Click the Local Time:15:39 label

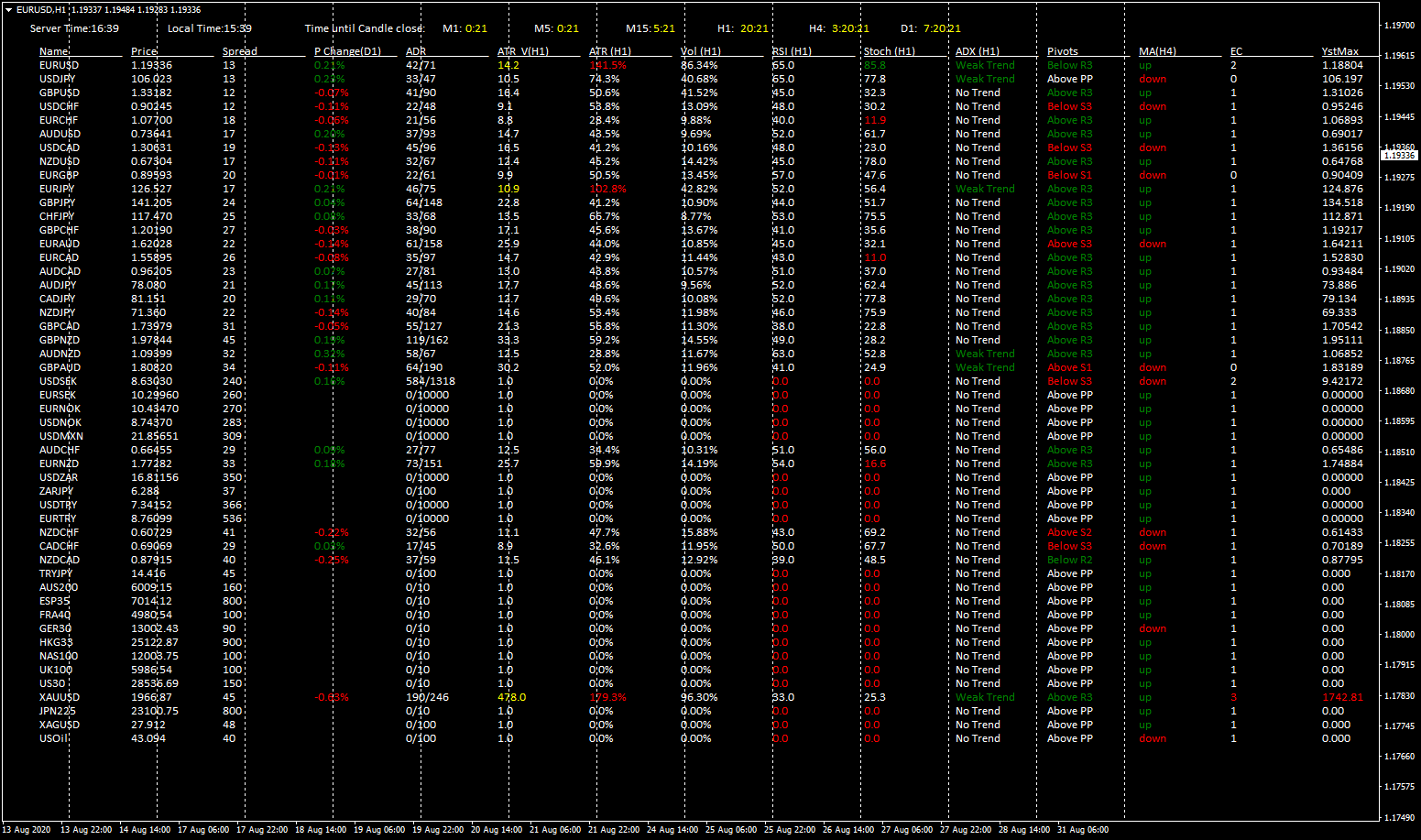[x=210, y=28]
